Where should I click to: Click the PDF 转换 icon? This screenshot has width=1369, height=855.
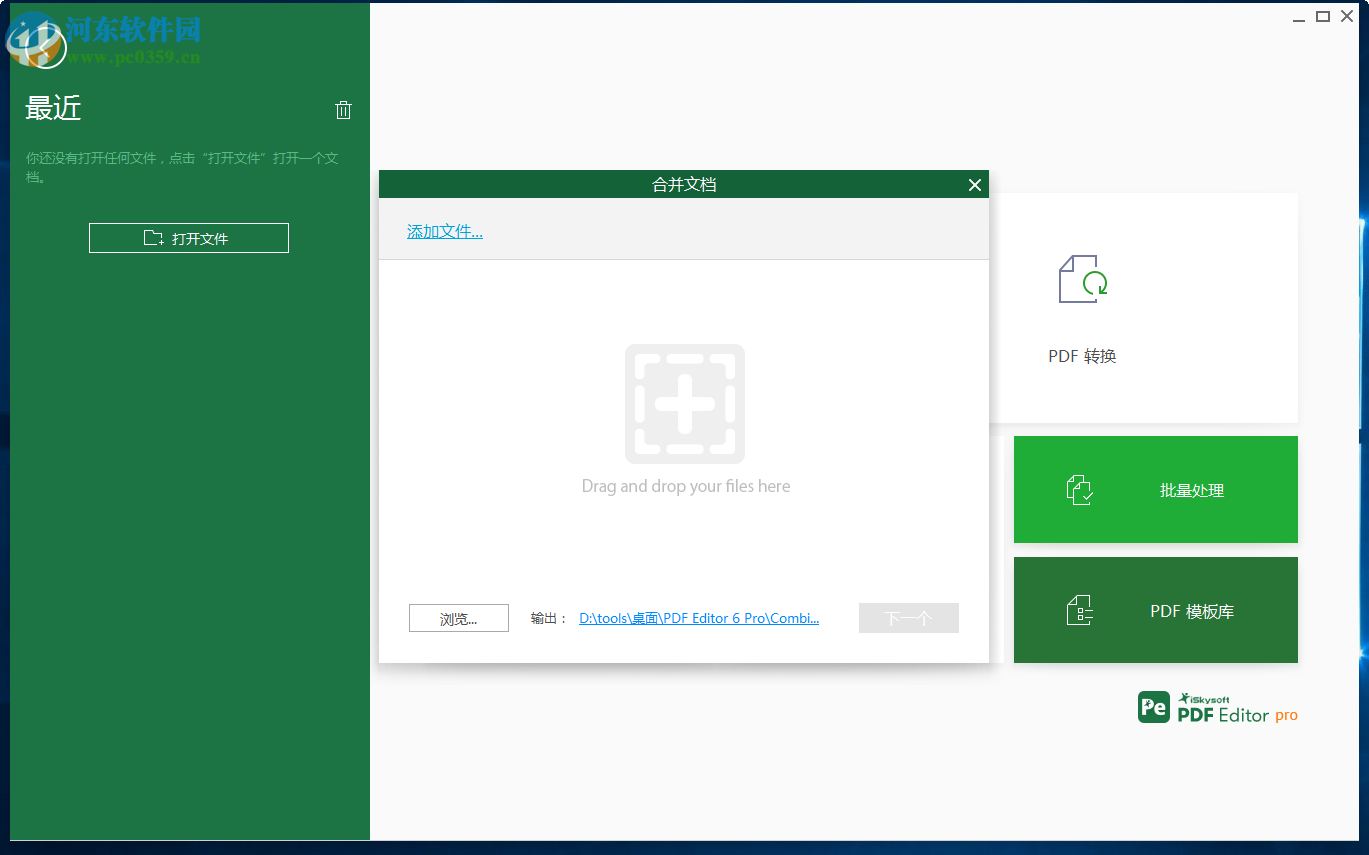(1083, 279)
